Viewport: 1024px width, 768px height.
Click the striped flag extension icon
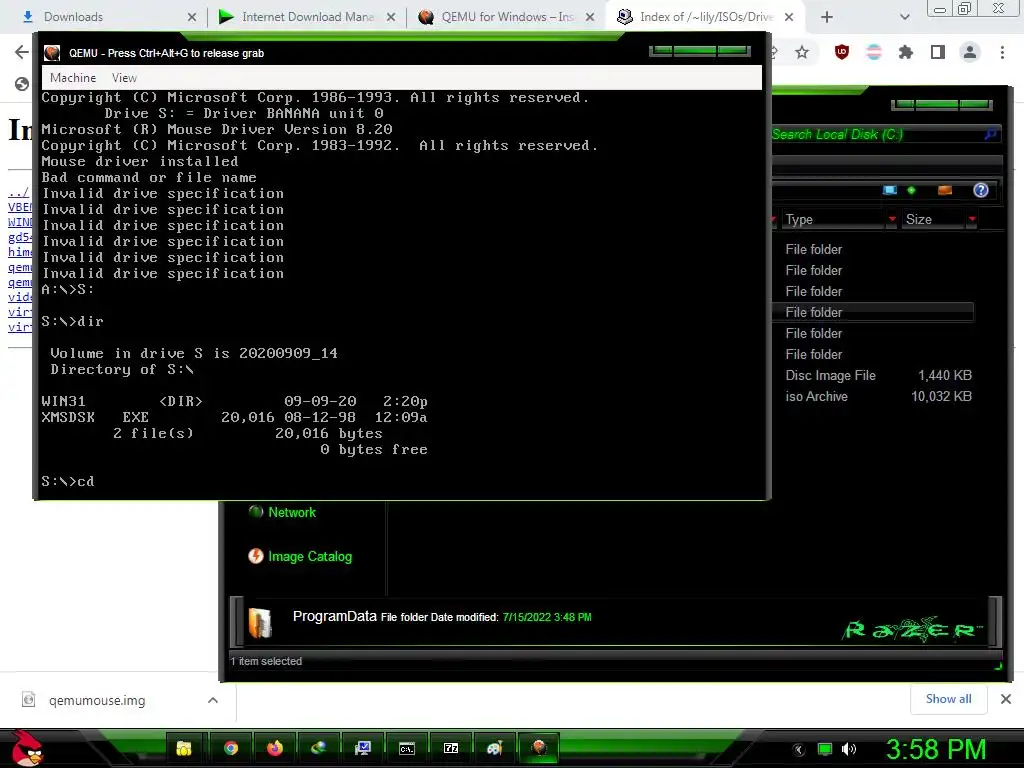[x=874, y=52]
